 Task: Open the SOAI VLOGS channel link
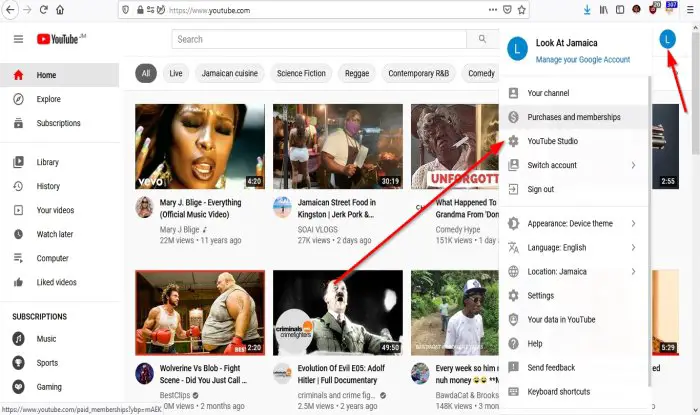point(317,229)
